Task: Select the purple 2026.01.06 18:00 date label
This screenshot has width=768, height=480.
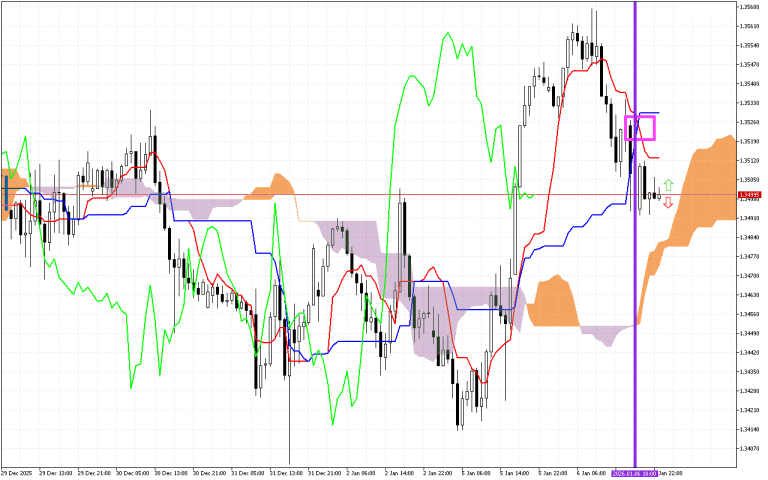Action: [634, 473]
